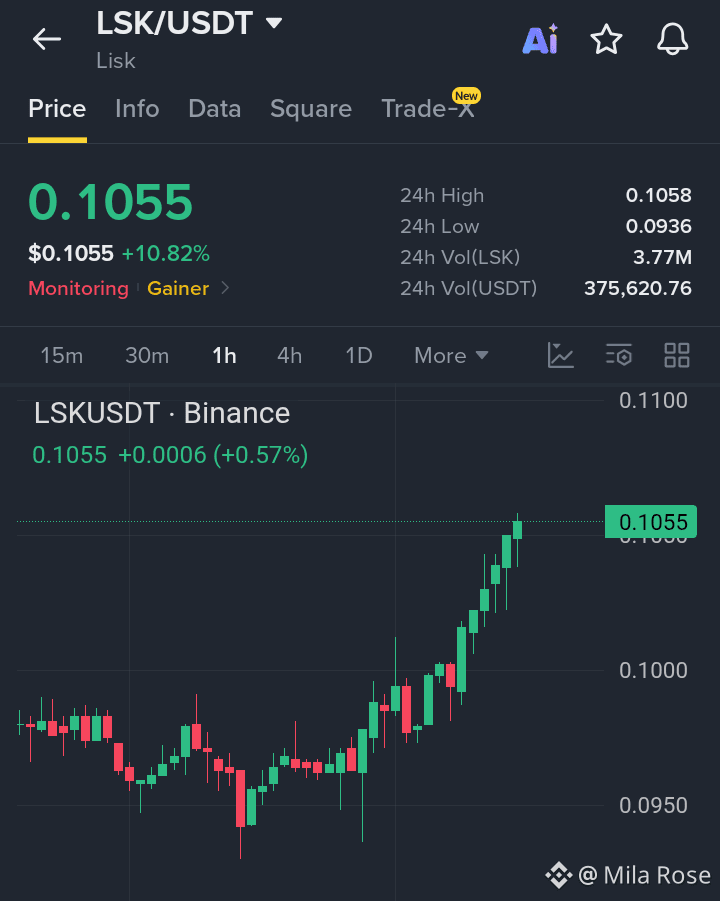Open the AI assistant icon

tap(540, 39)
